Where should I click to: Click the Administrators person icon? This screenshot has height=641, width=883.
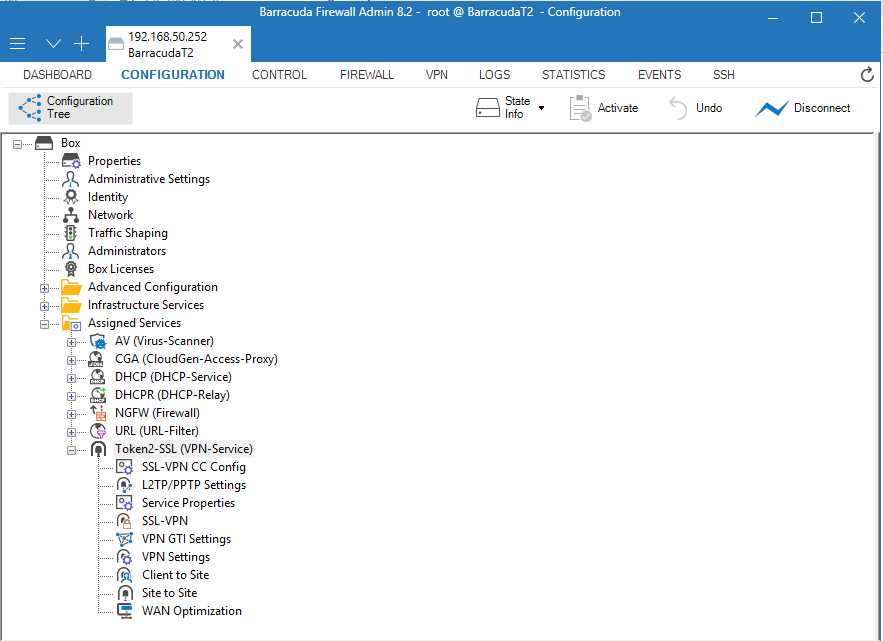71,251
